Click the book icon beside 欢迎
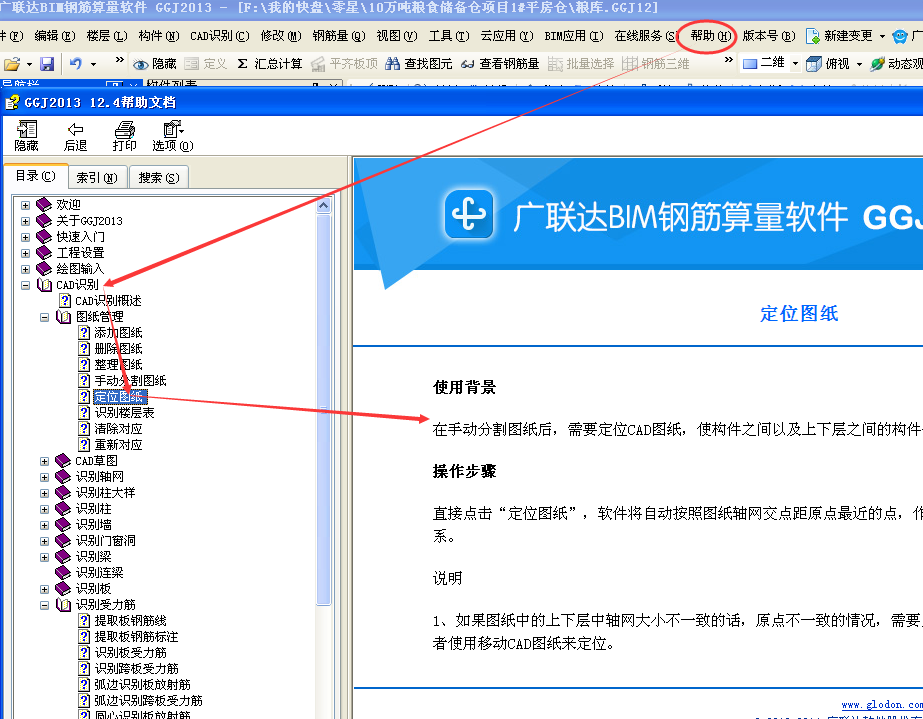This screenshot has width=923, height=719. (x=44, y=204)
